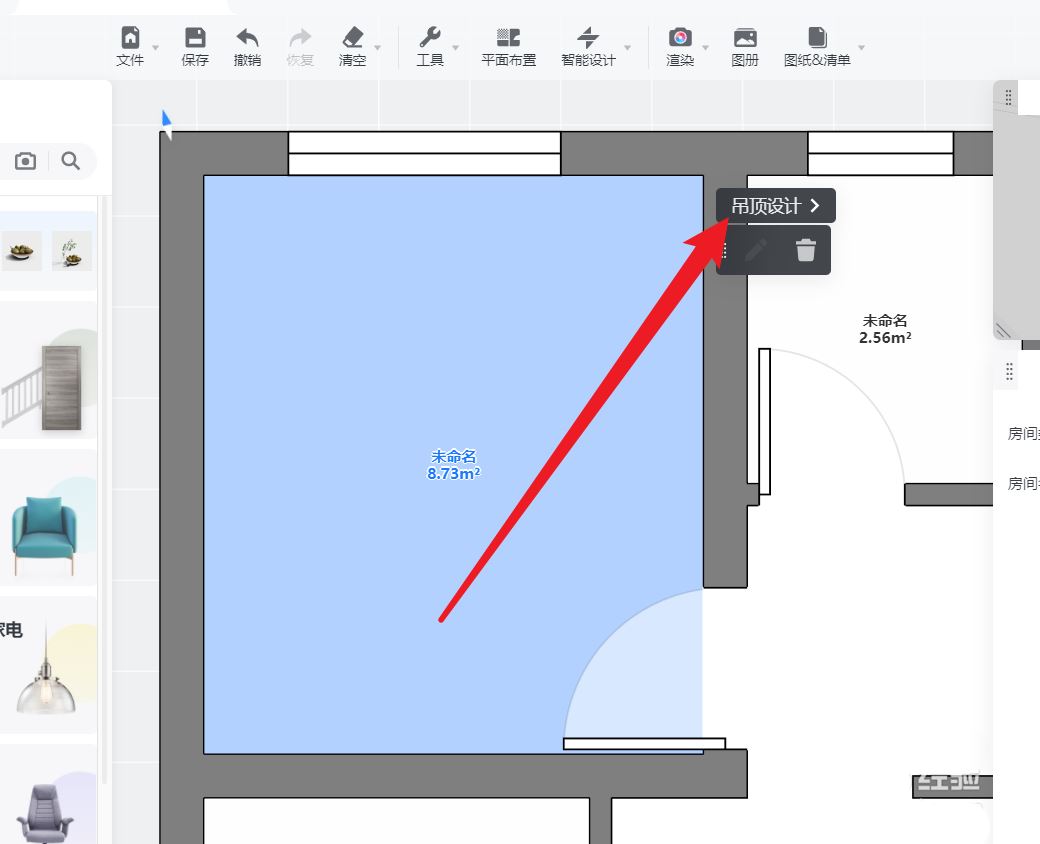Click the magnifier search icon
Viewport: 1040px width, 844px height.
[x=70, y=161]
